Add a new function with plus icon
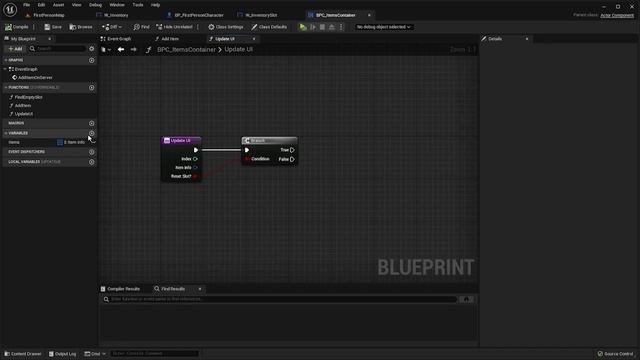This screenshot has width=640, height=360. (x=91, y=87)
